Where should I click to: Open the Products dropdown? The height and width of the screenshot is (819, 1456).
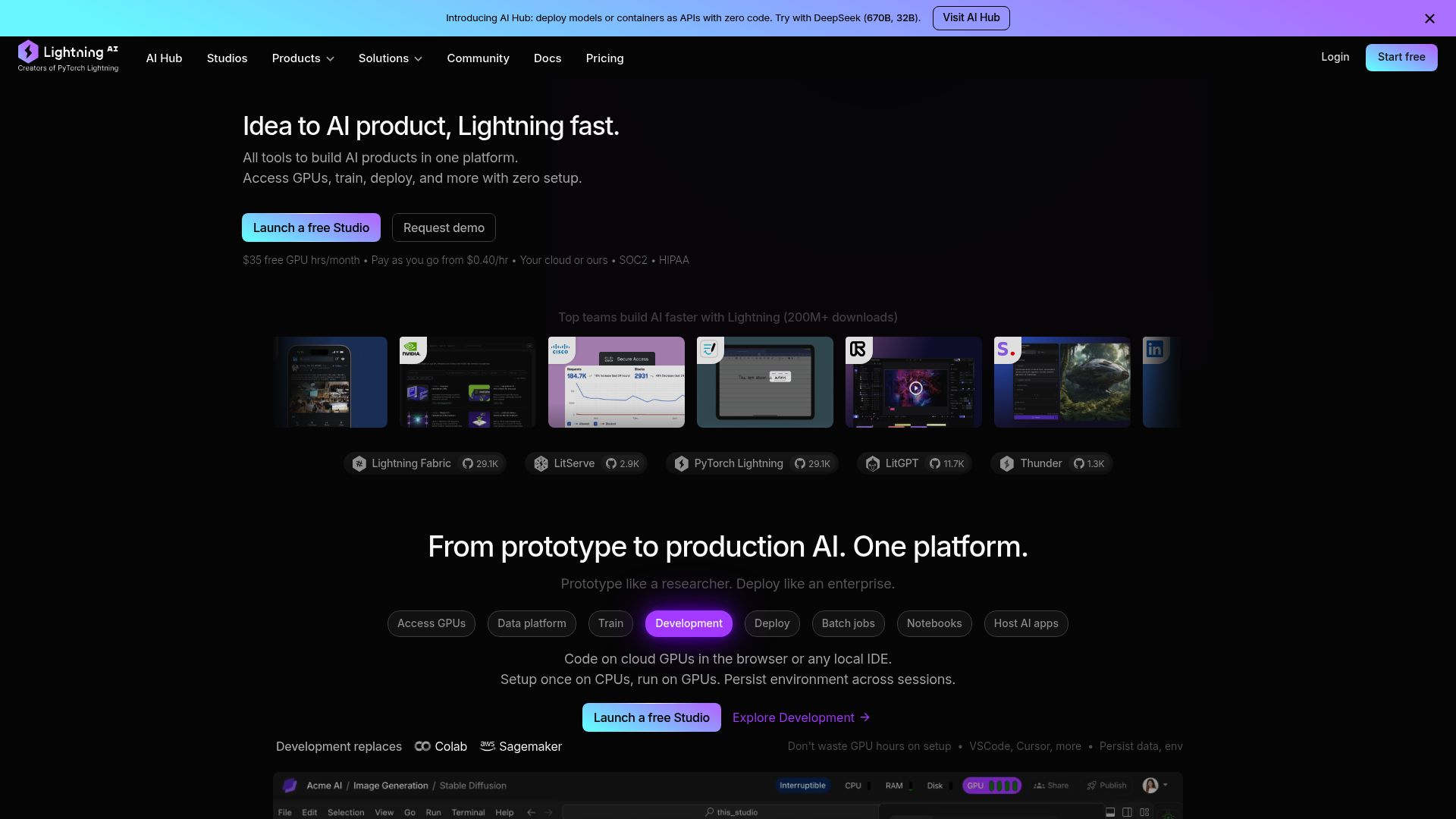tap(302, 58)
